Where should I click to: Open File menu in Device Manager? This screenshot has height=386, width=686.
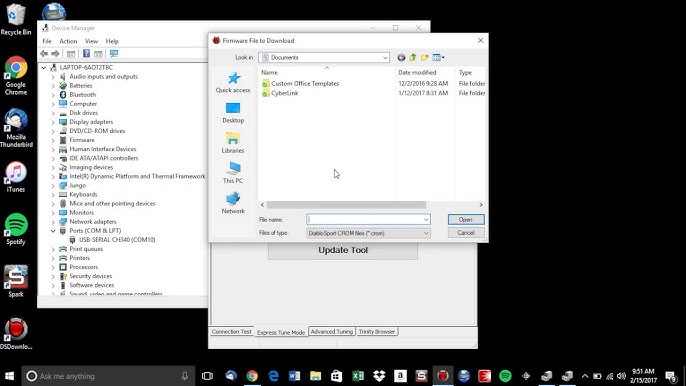(x=47, y=41)
